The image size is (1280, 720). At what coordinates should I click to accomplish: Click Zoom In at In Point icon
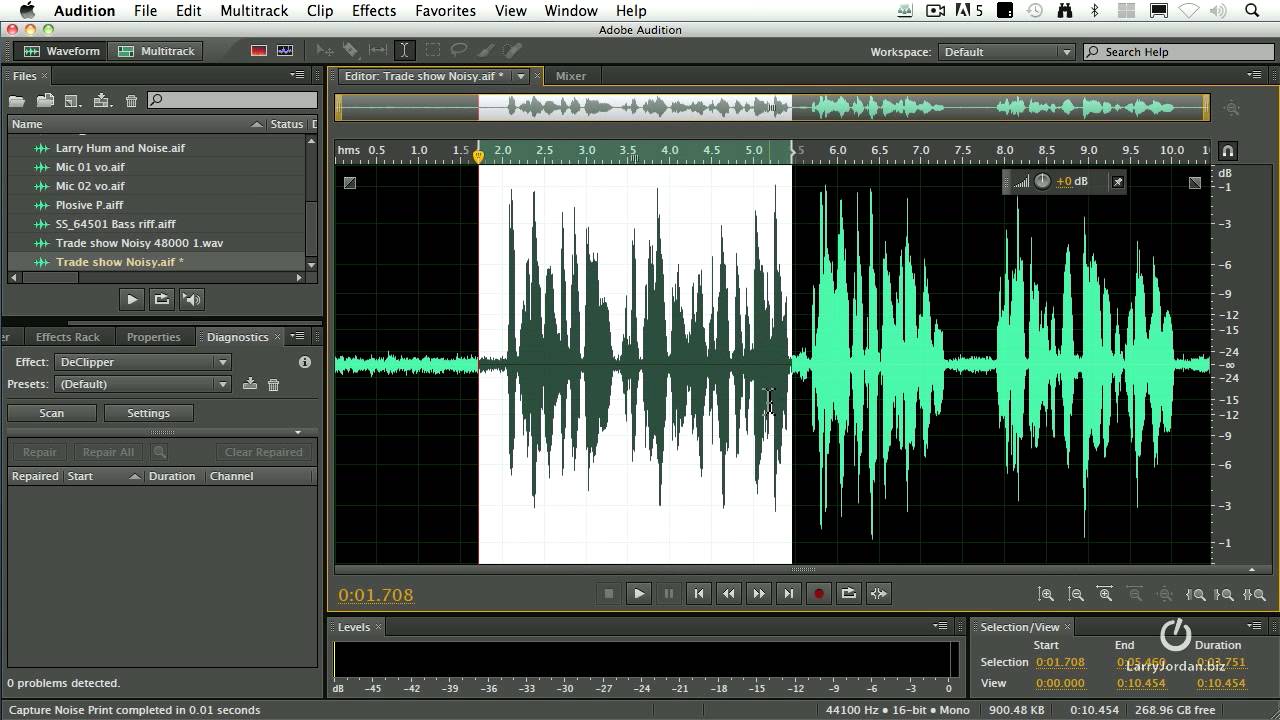[1195, 594]
